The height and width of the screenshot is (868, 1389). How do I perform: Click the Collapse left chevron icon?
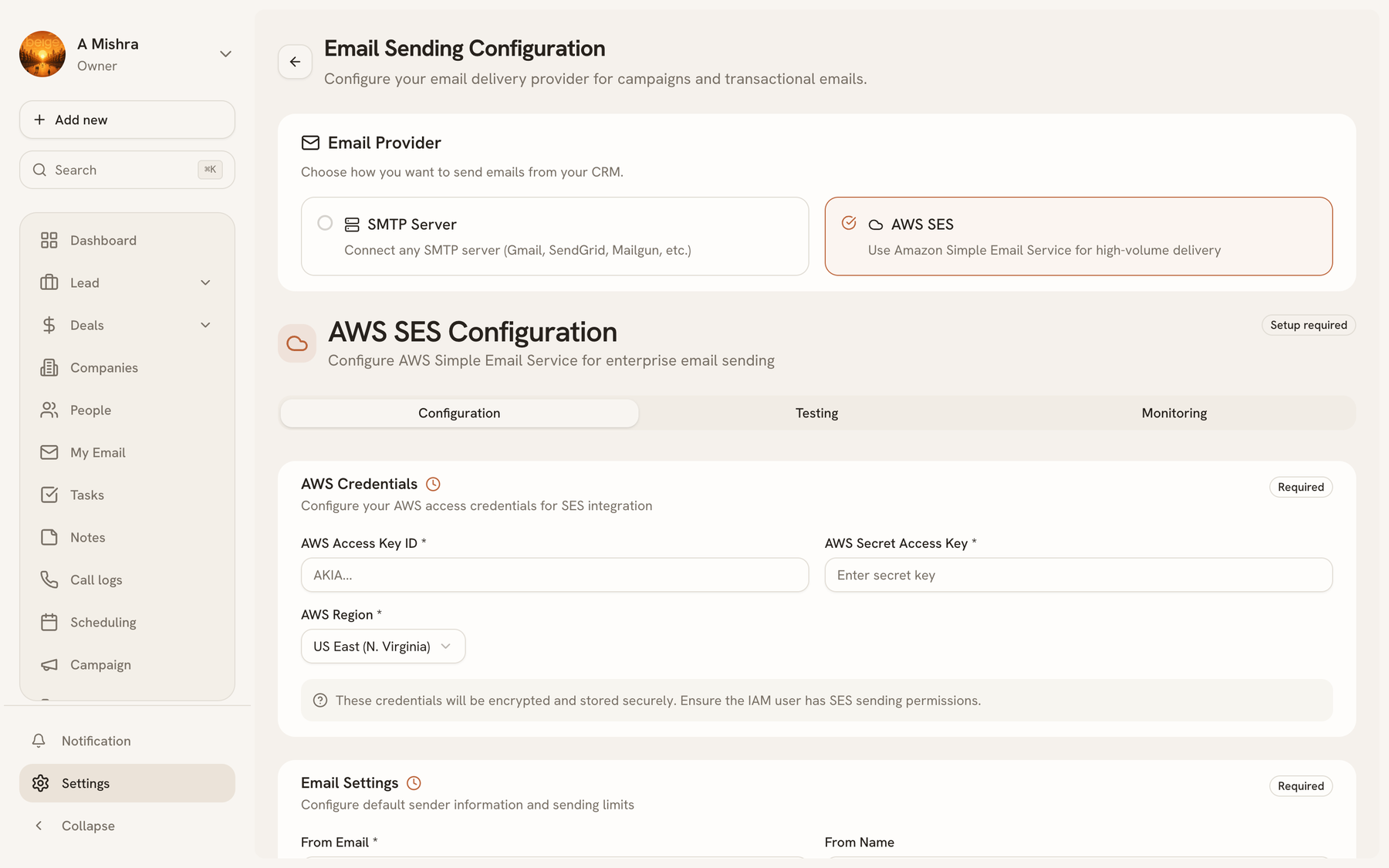[x=39, y=826]
